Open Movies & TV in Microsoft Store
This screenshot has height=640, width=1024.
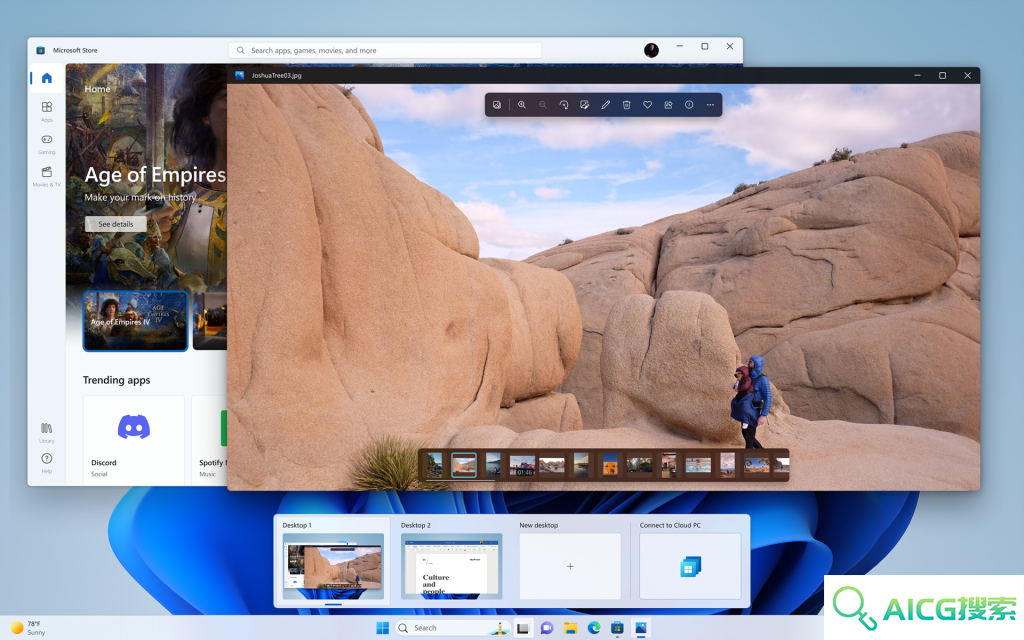click(x=46, y=176)
